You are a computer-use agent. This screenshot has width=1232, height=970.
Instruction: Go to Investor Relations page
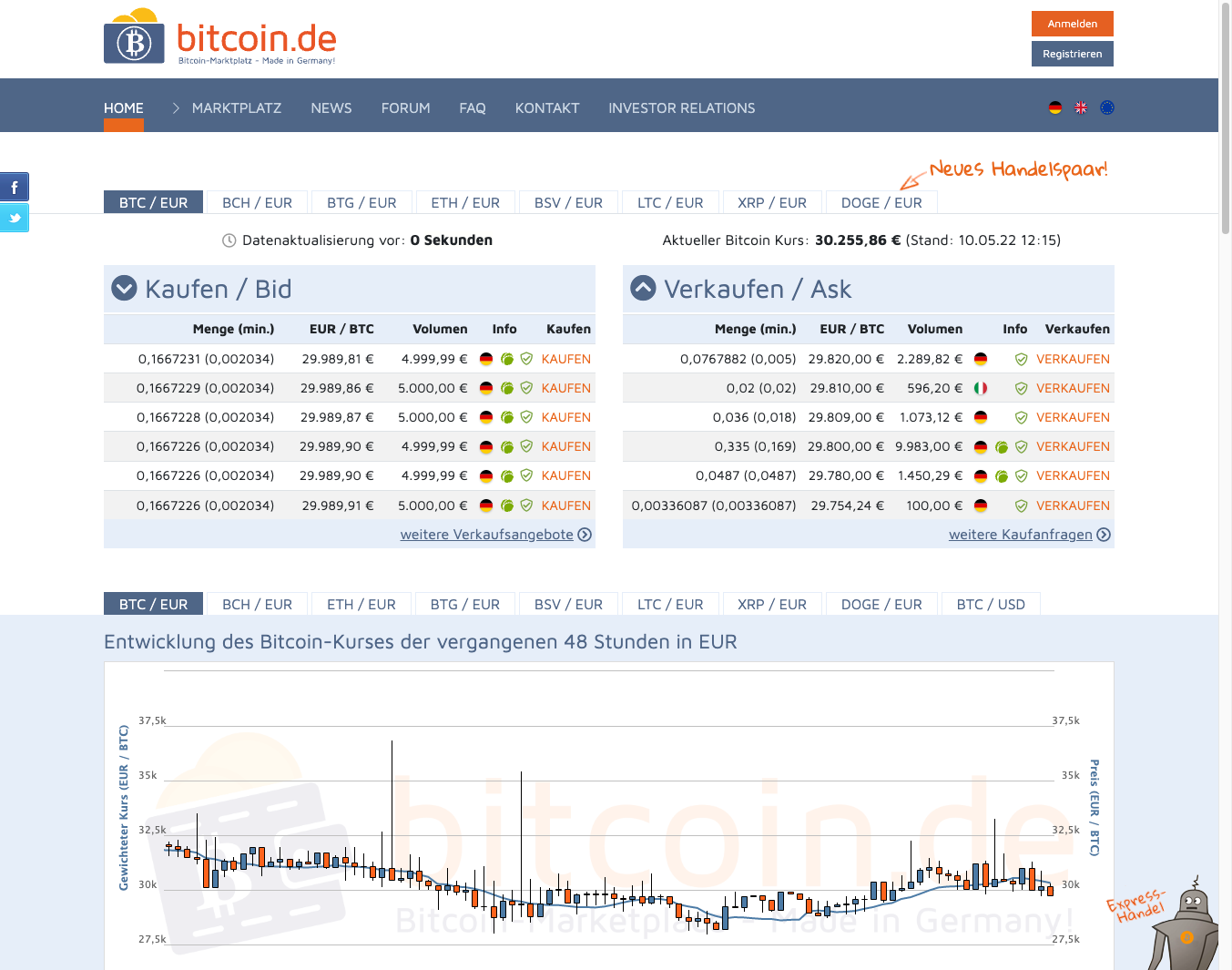pos(681,107)
